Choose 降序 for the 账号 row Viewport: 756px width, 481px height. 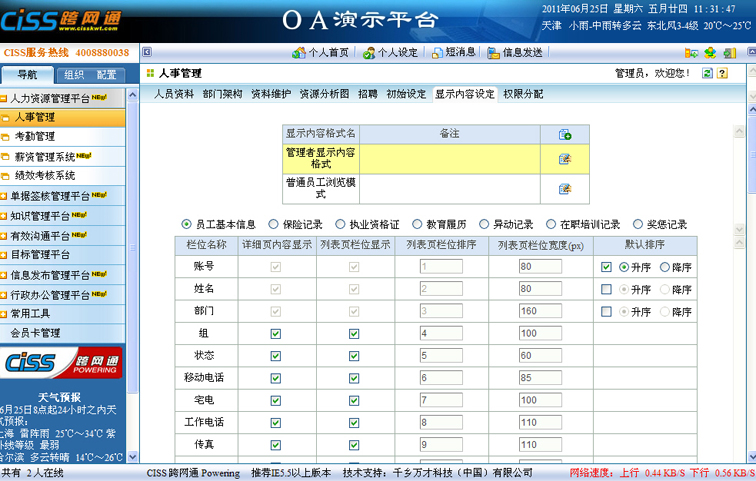(x=665, y=267)
